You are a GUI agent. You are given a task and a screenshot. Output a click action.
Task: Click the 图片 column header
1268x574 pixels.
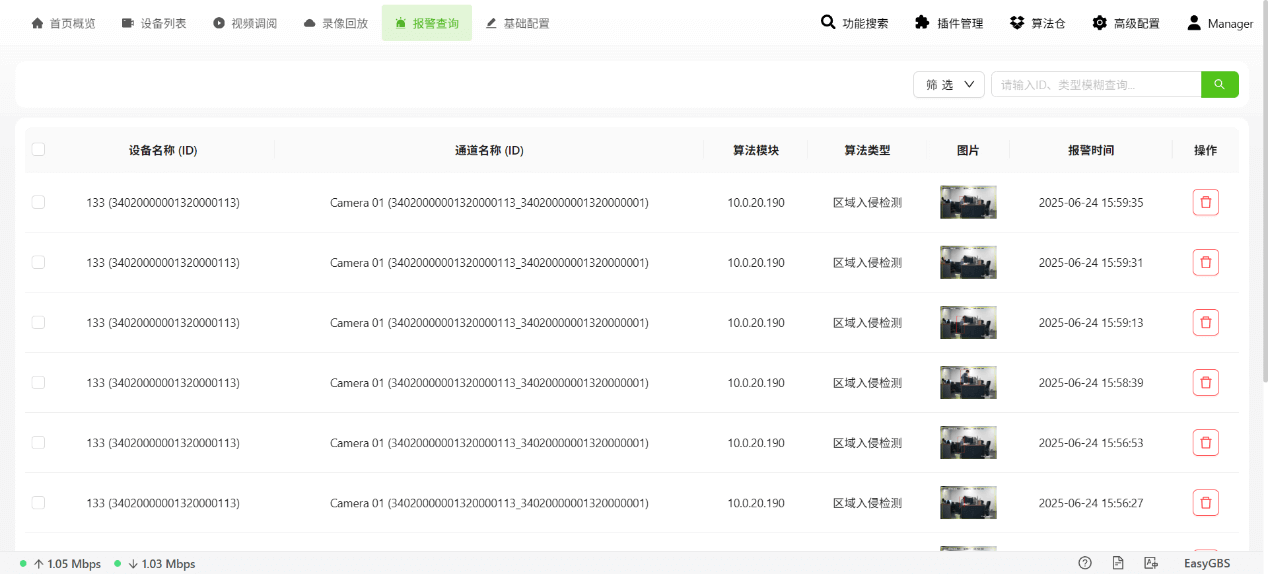click(x=968, y=150)
